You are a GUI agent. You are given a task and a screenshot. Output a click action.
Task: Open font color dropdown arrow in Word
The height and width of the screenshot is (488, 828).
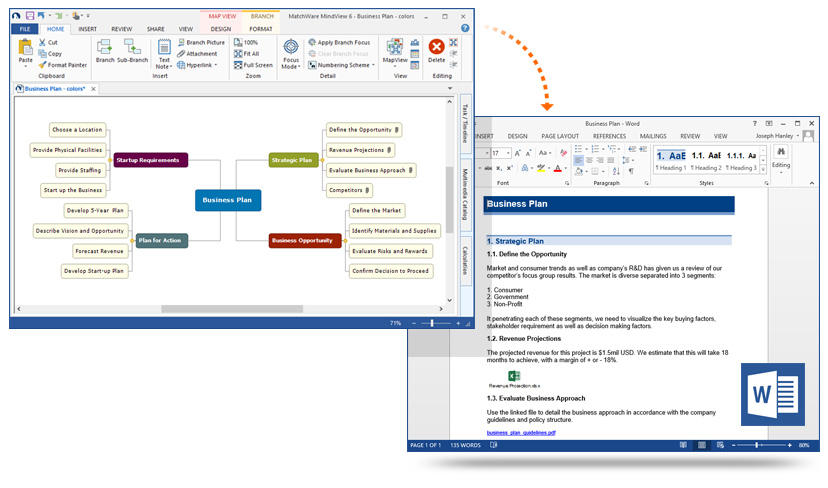(566, 168)
